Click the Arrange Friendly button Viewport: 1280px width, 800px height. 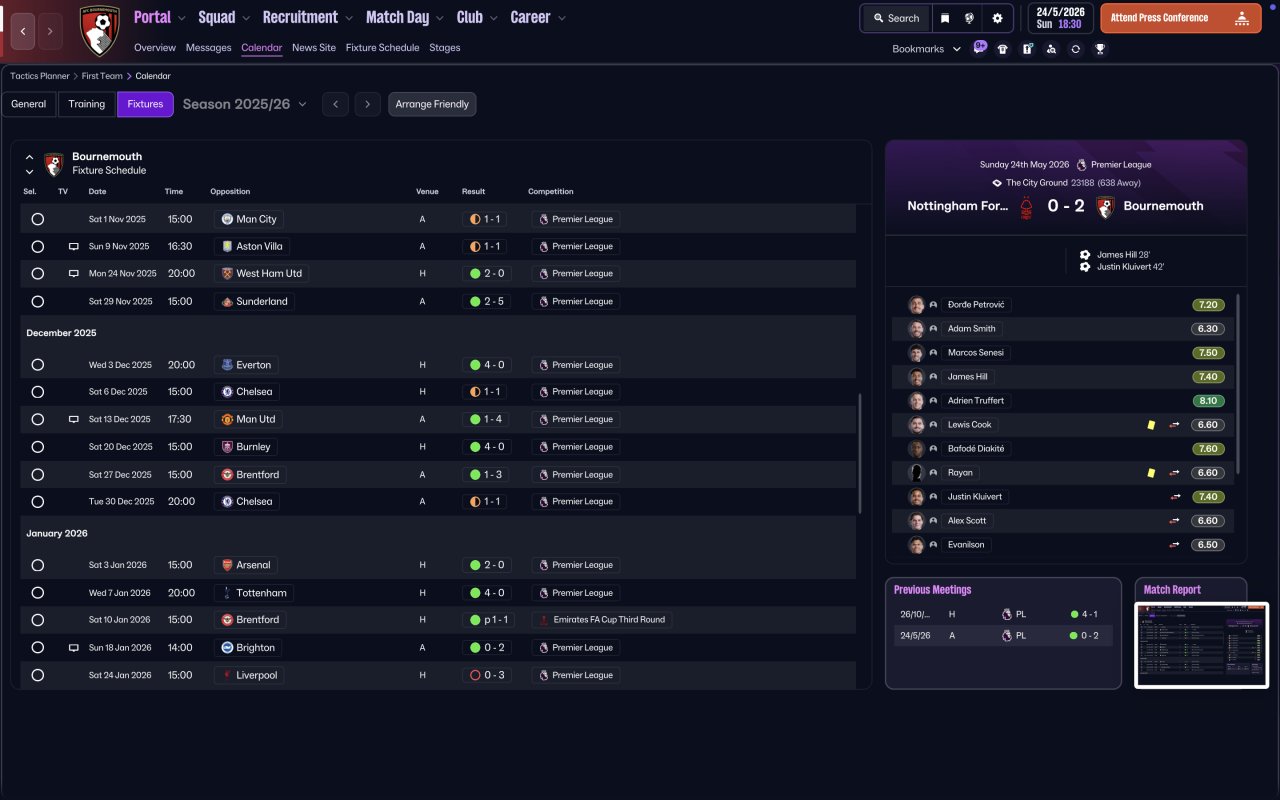tap(432, 104)
